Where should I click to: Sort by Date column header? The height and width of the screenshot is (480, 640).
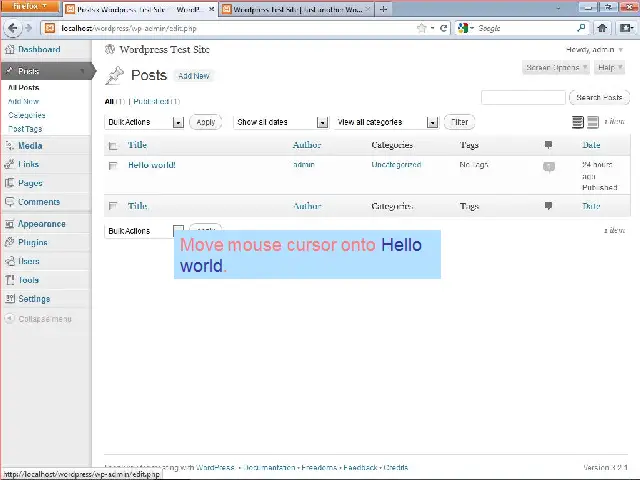click(x=591, y=145)
